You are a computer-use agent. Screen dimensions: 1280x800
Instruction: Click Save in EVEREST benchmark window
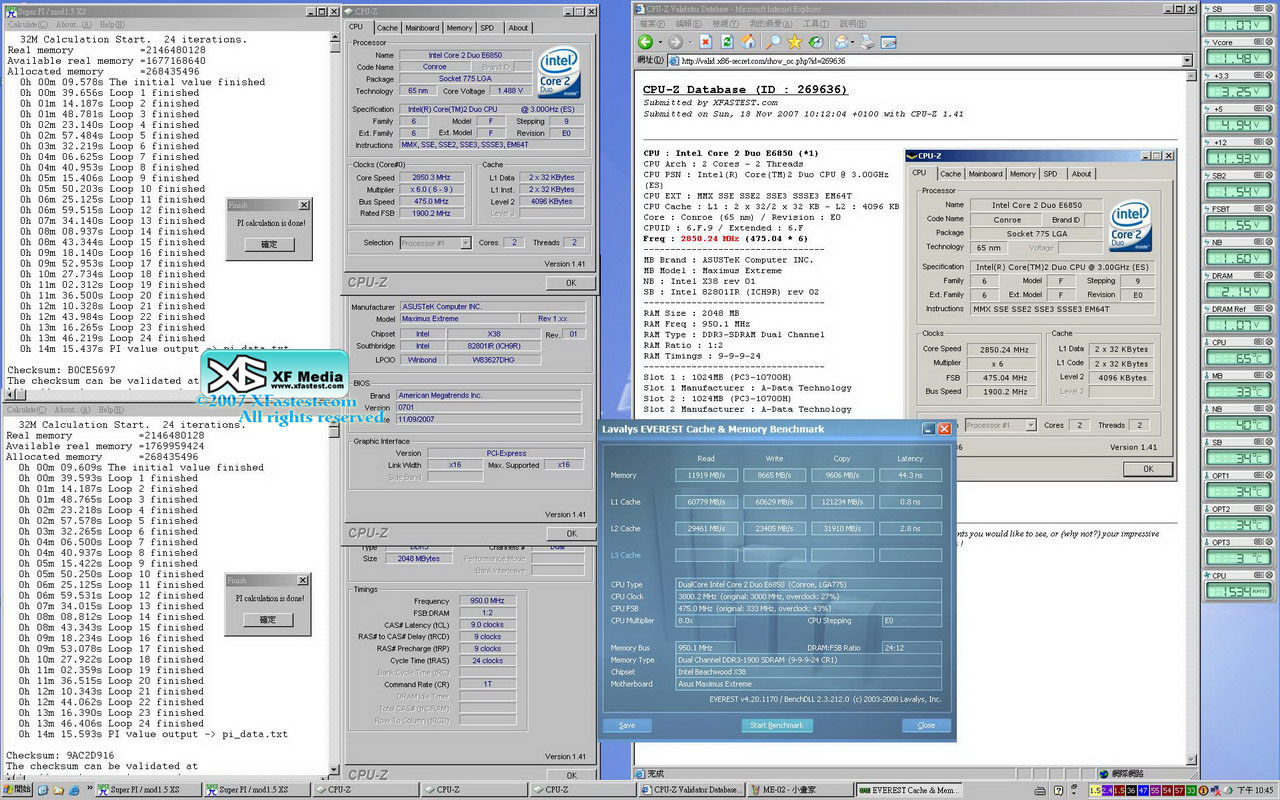tap(627, 725)
